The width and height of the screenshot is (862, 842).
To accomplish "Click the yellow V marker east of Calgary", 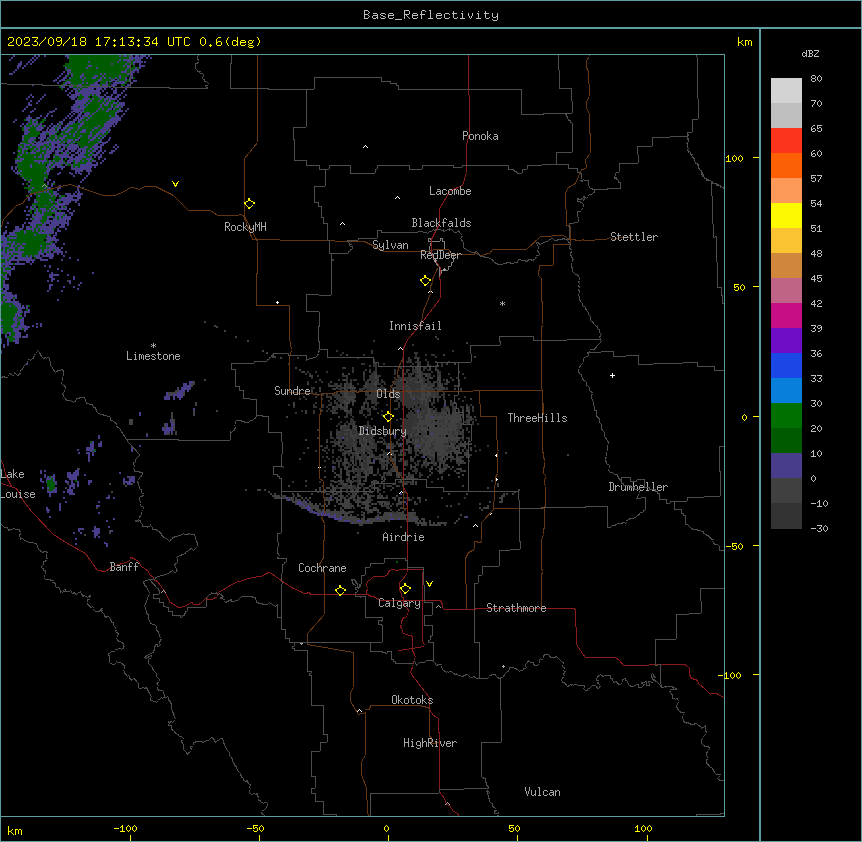I will coord(429,584).
